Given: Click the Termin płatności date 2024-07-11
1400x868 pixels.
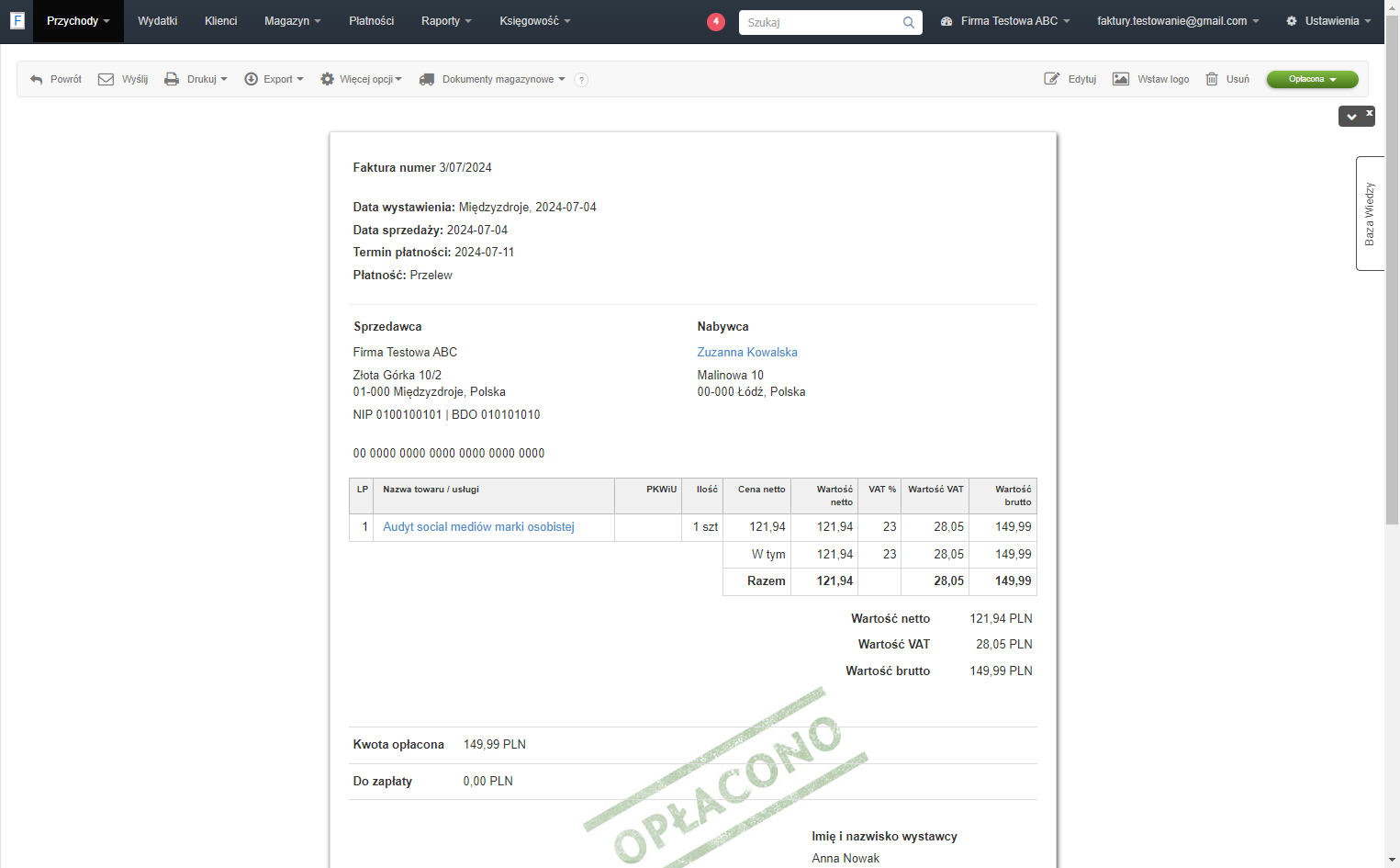Looking at the screenshot, I should coord(485,252).
